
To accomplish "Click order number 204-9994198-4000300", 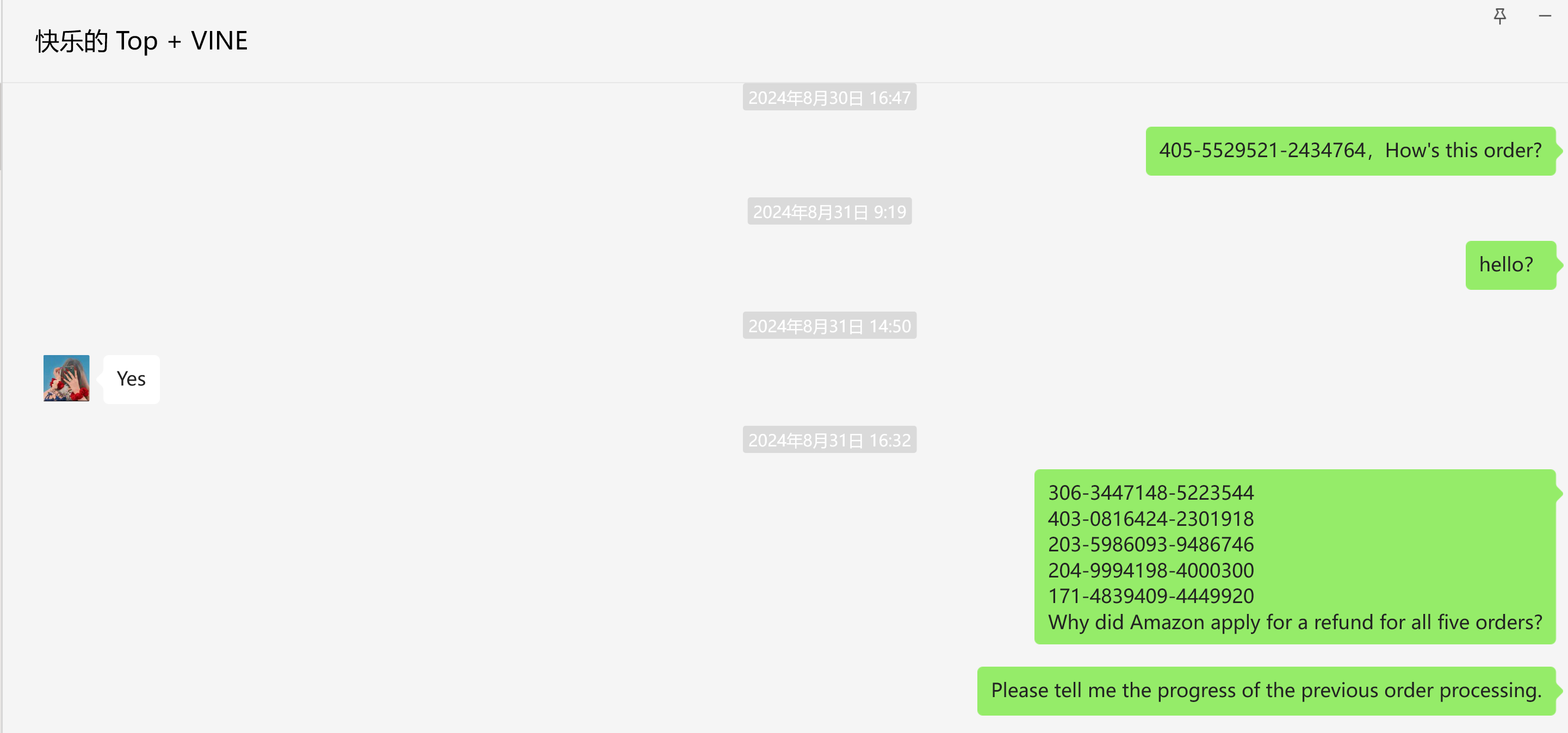I will pos(1150,570).
